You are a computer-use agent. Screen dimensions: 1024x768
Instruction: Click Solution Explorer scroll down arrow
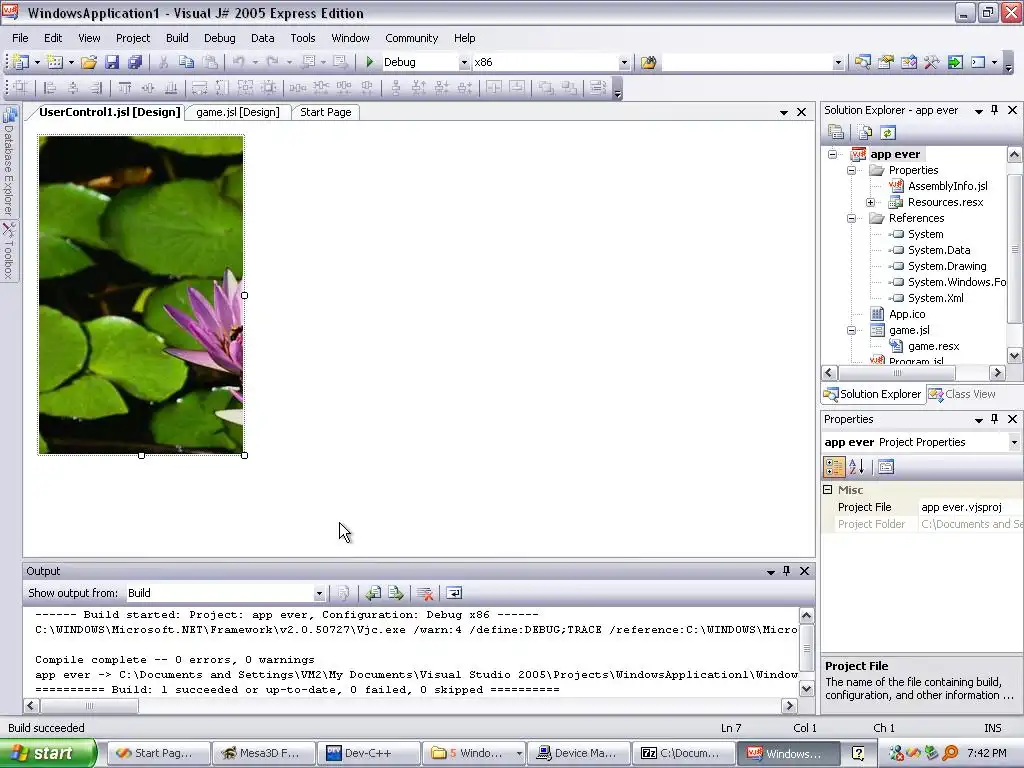tap(1014, 356)
